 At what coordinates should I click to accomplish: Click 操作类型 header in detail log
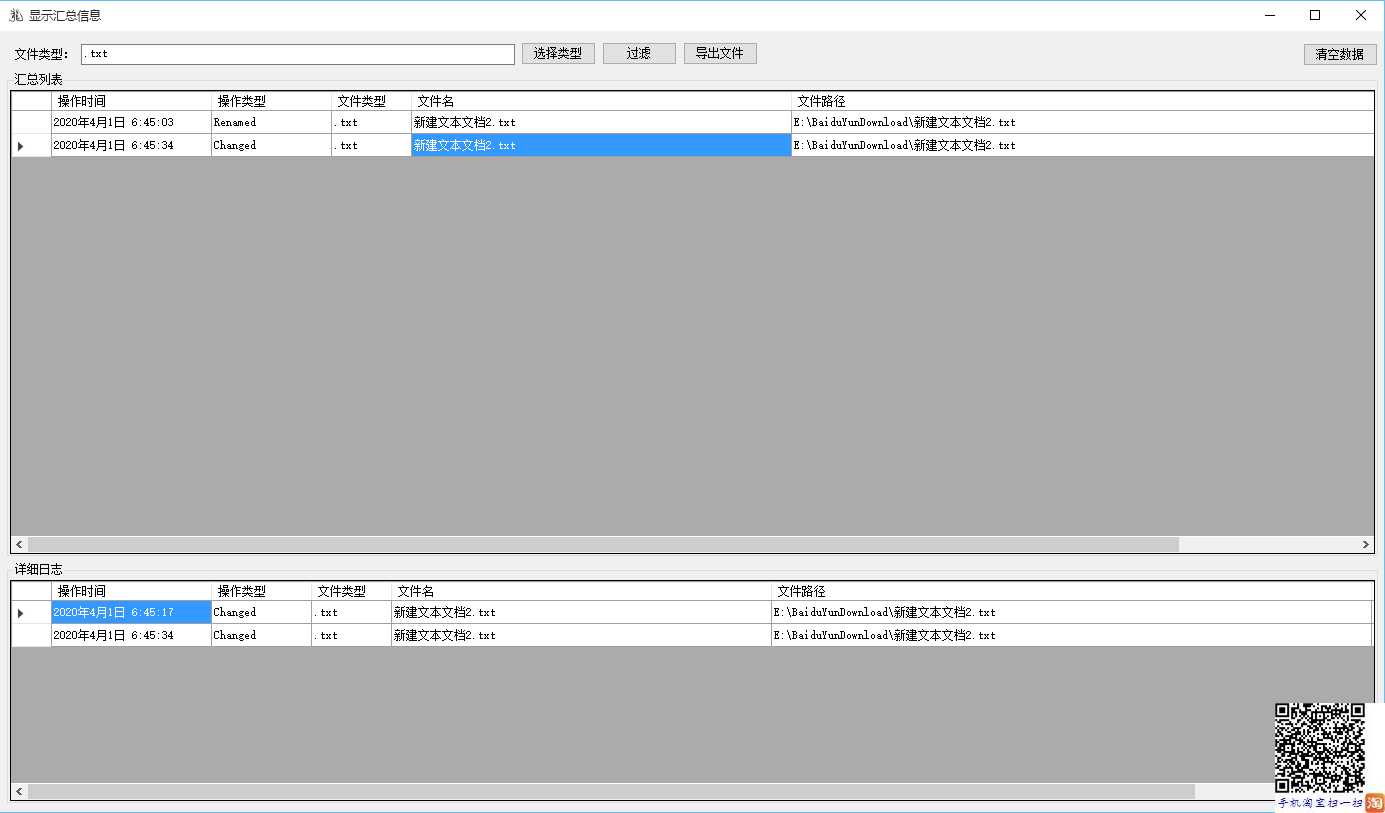[261, 591]
